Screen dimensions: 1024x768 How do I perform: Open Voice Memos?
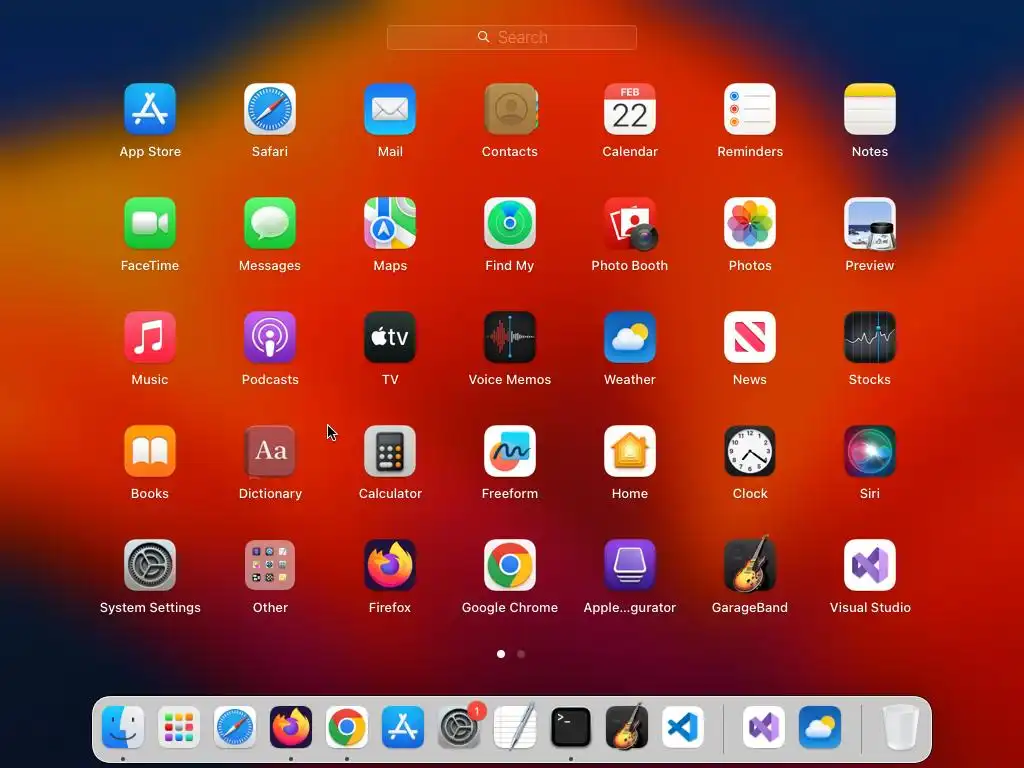(x=510, y=337)
